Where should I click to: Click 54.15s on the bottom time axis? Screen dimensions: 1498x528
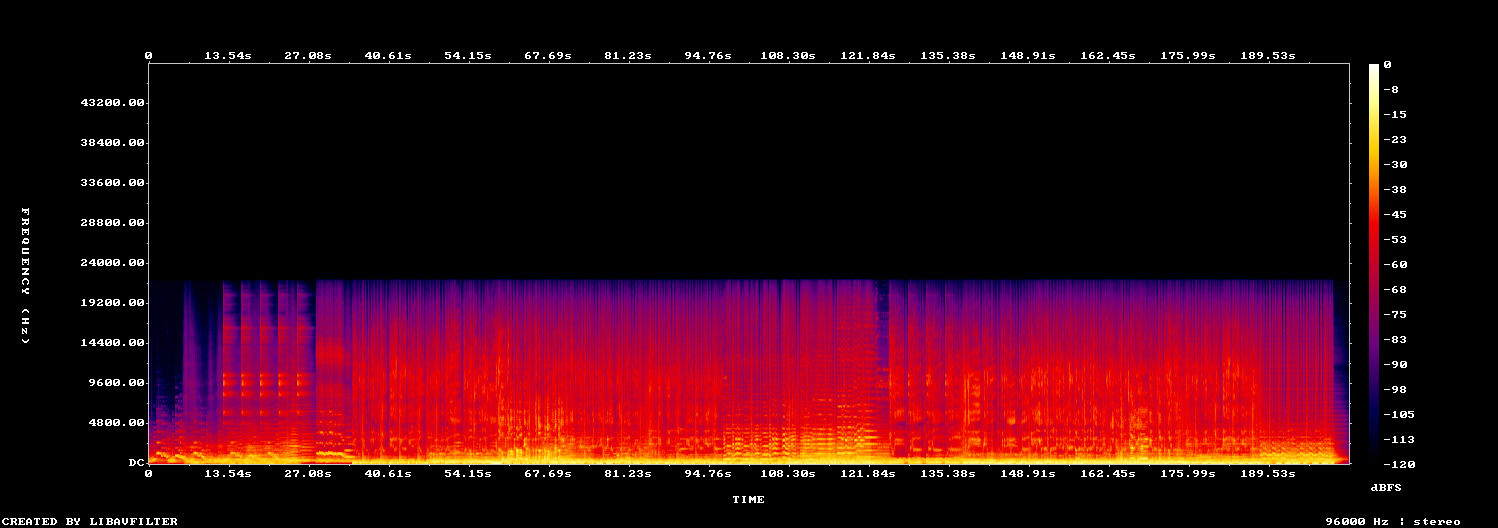(468, 473)
